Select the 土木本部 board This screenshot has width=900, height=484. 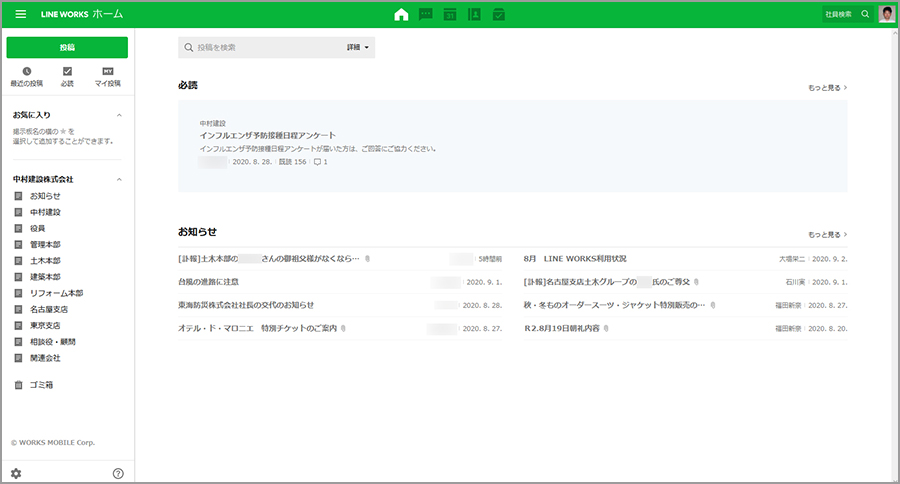(45, 261)
